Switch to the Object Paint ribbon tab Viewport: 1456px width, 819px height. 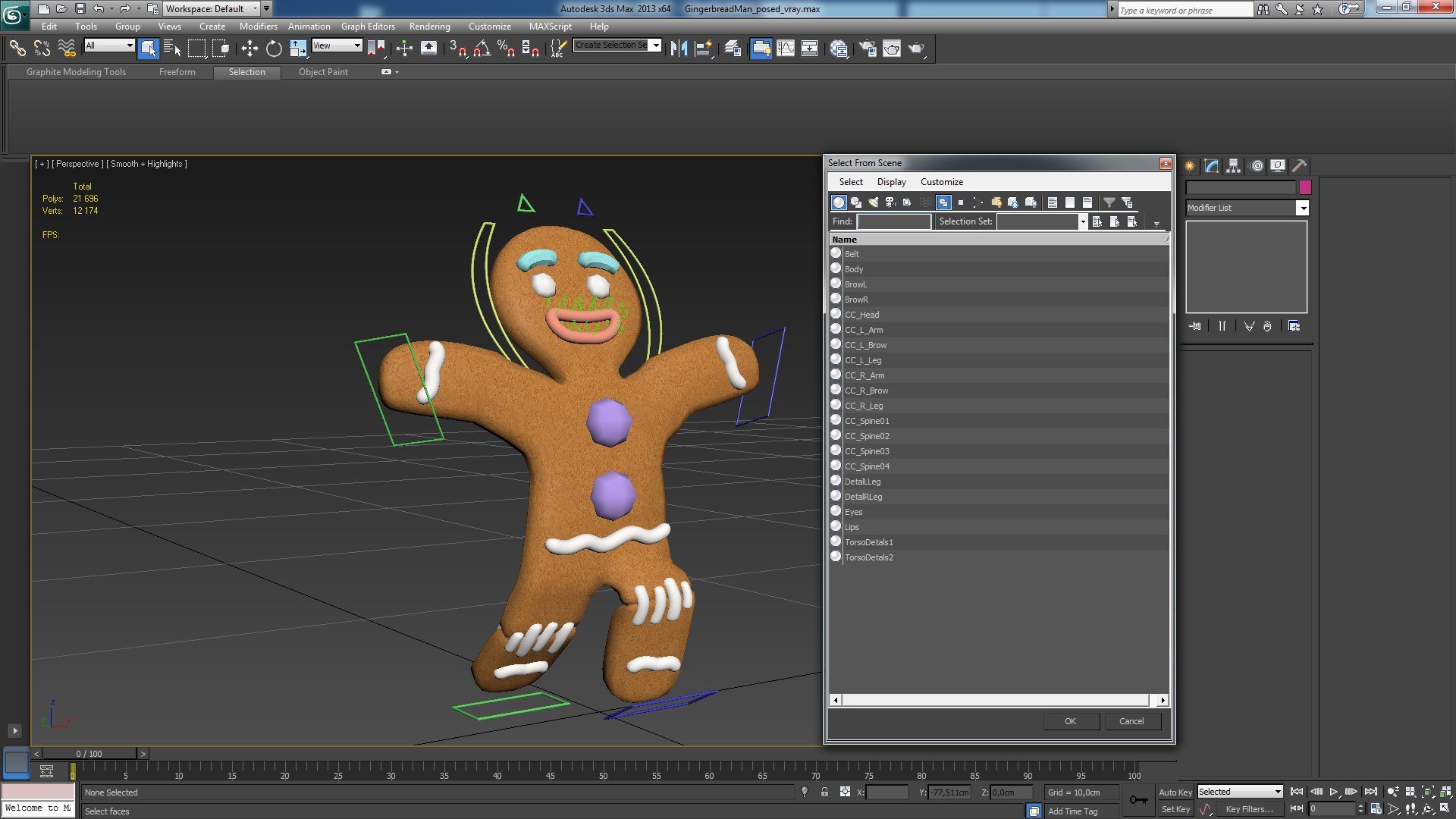tap(323, 72)
